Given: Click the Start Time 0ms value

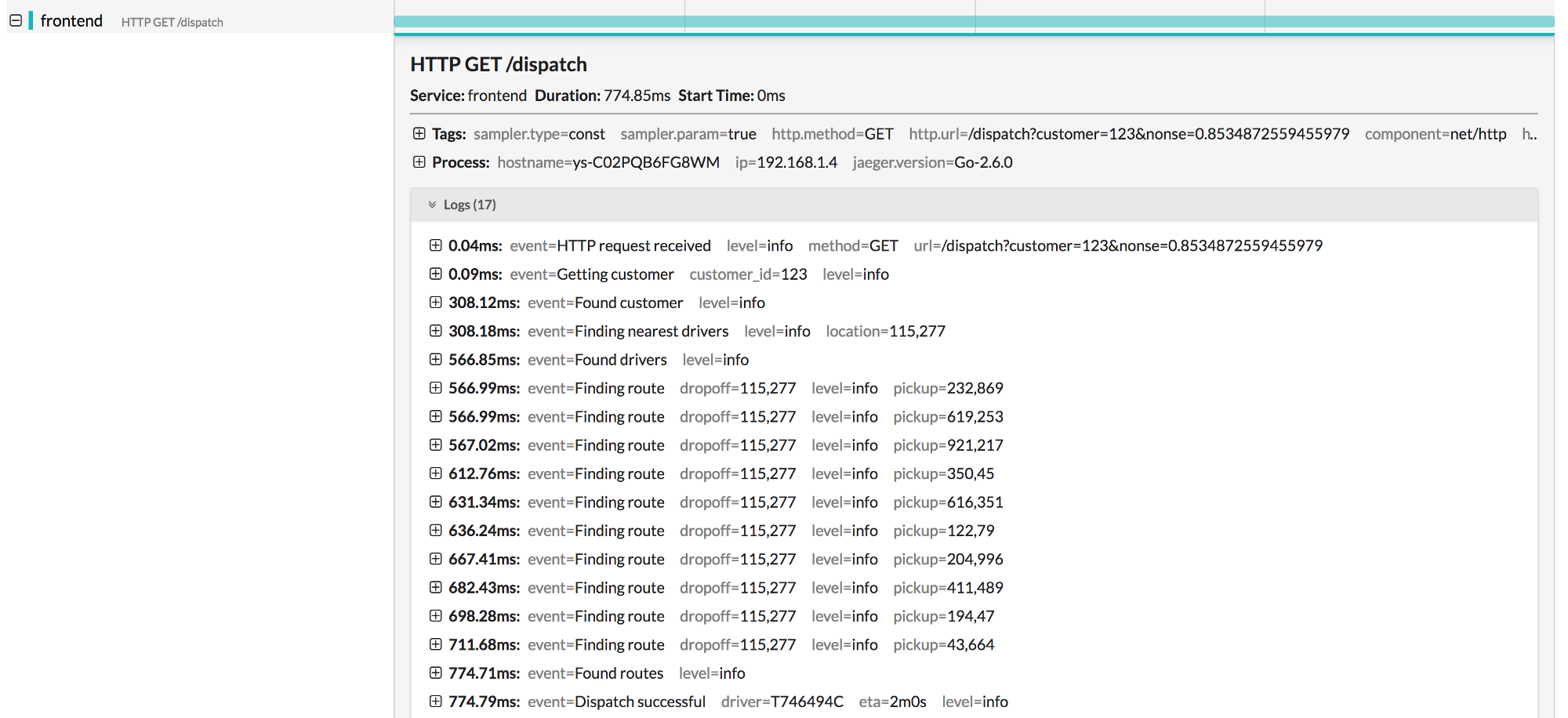Looking at the screenshot, I should (x=771, y=96).
